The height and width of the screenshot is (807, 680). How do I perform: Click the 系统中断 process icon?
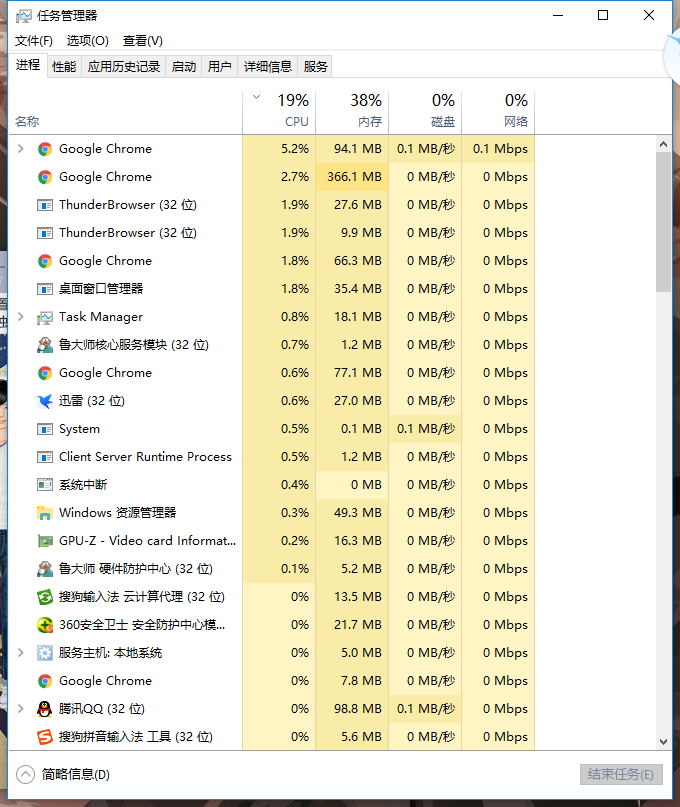[45, 485]
